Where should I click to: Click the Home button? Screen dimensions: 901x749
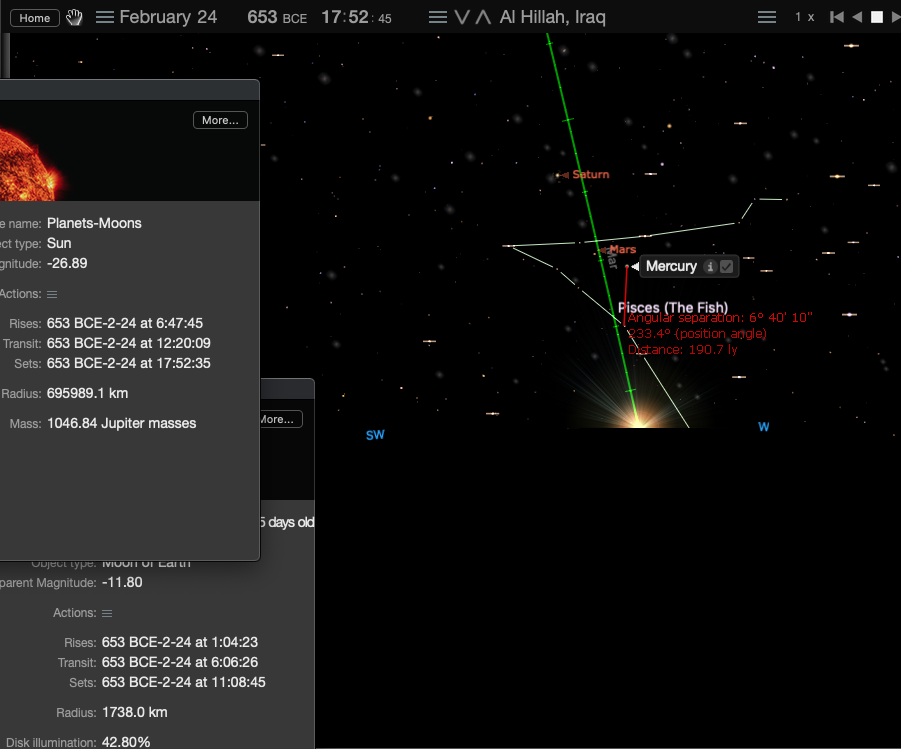tap(34, 18)
